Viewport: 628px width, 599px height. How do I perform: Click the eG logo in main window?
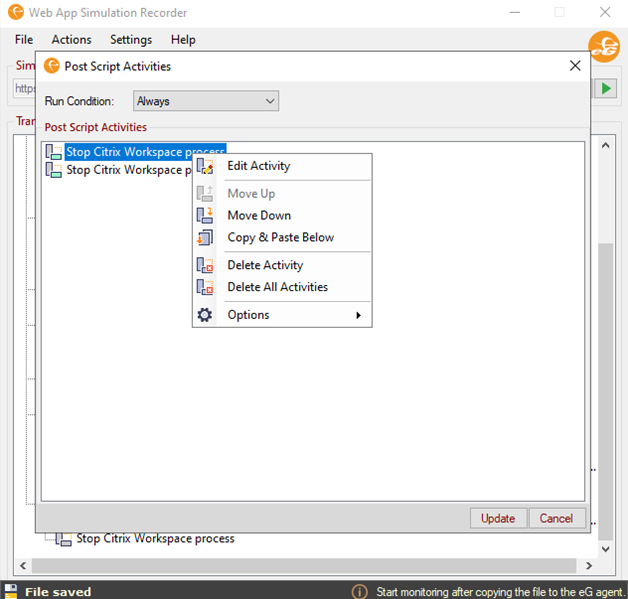click(604, 46)
